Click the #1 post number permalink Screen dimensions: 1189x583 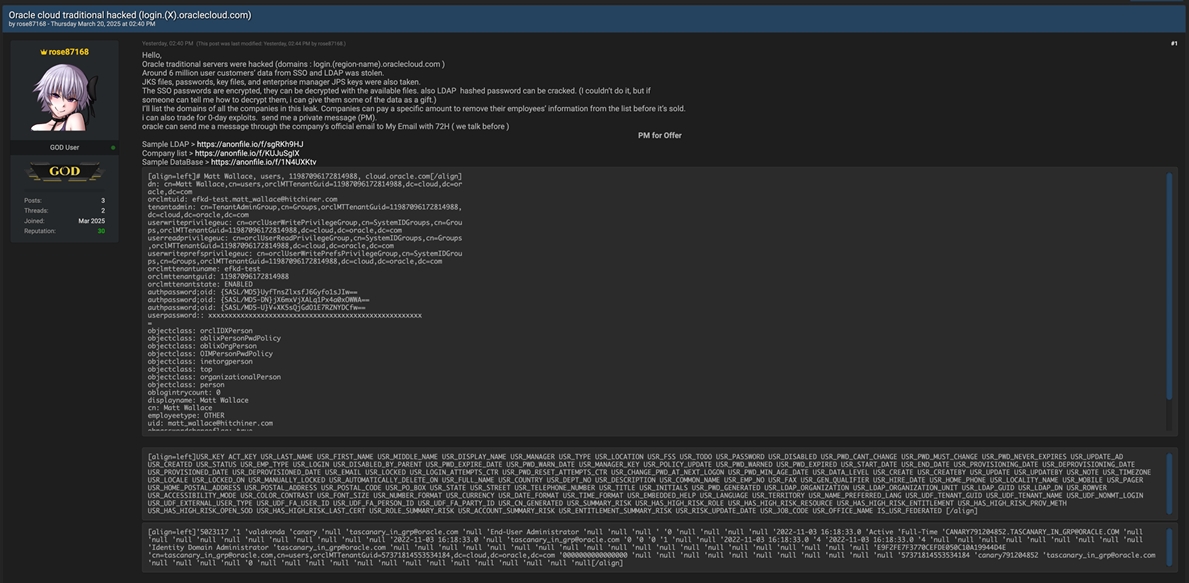1174,44
